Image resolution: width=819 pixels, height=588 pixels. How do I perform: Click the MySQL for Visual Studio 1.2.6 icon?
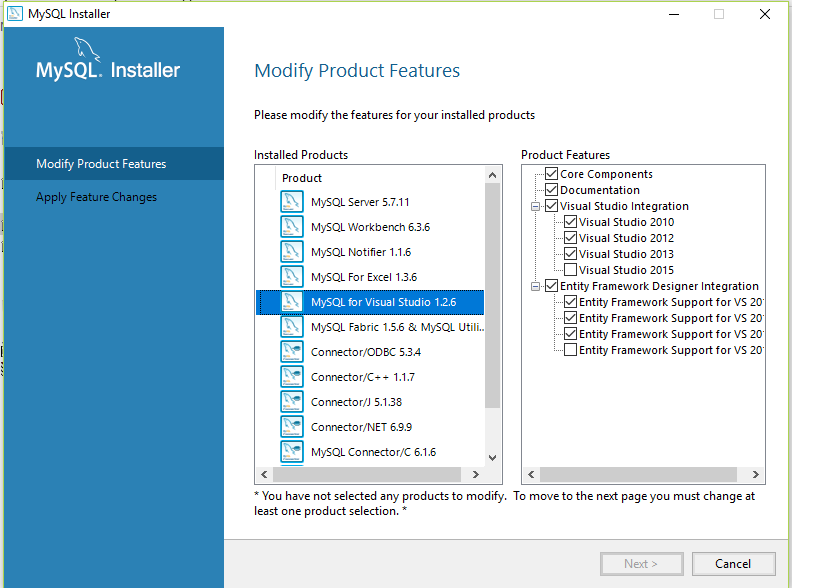[x=291, y=302]
